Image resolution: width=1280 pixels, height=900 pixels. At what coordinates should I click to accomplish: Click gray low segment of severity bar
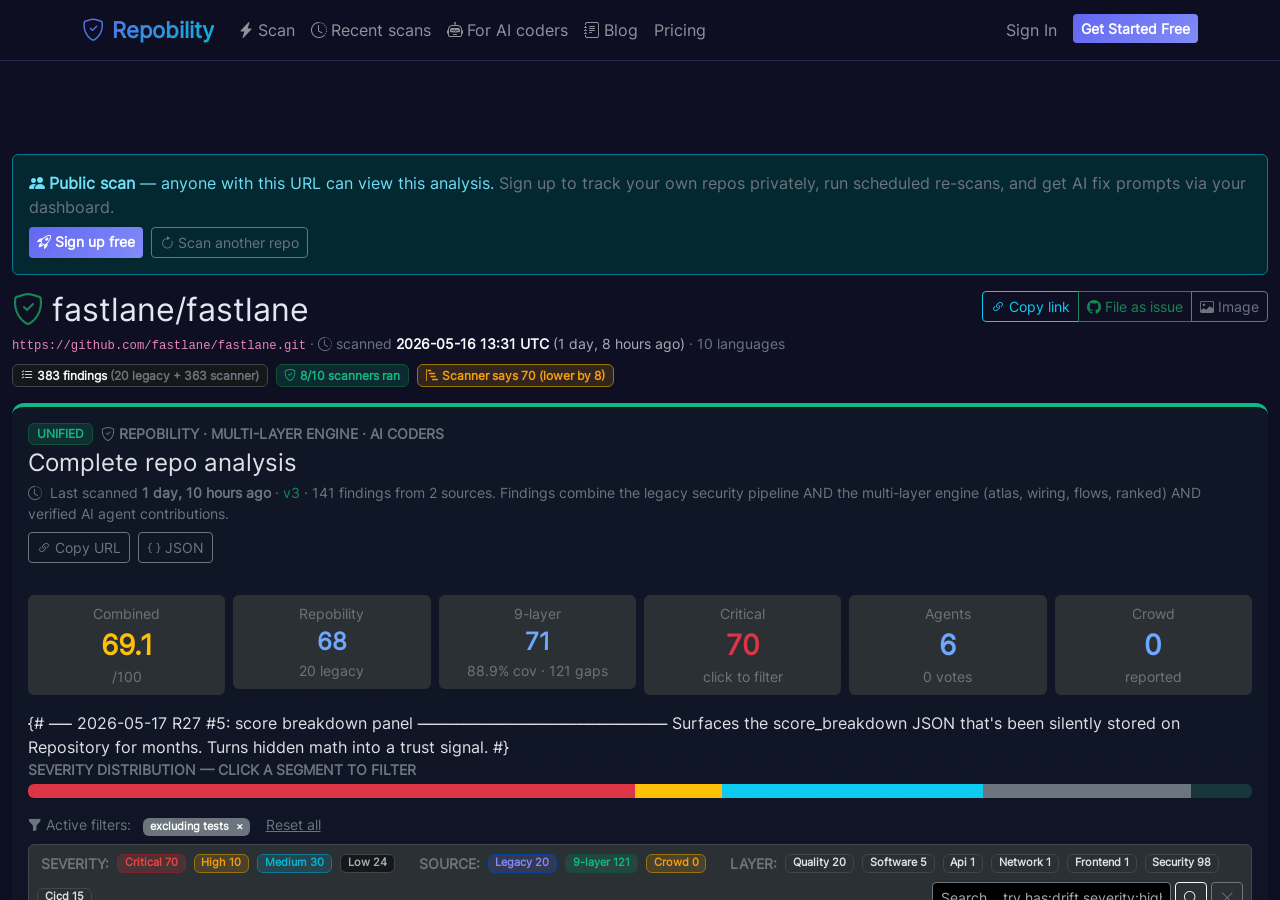tap(1087, 791)
